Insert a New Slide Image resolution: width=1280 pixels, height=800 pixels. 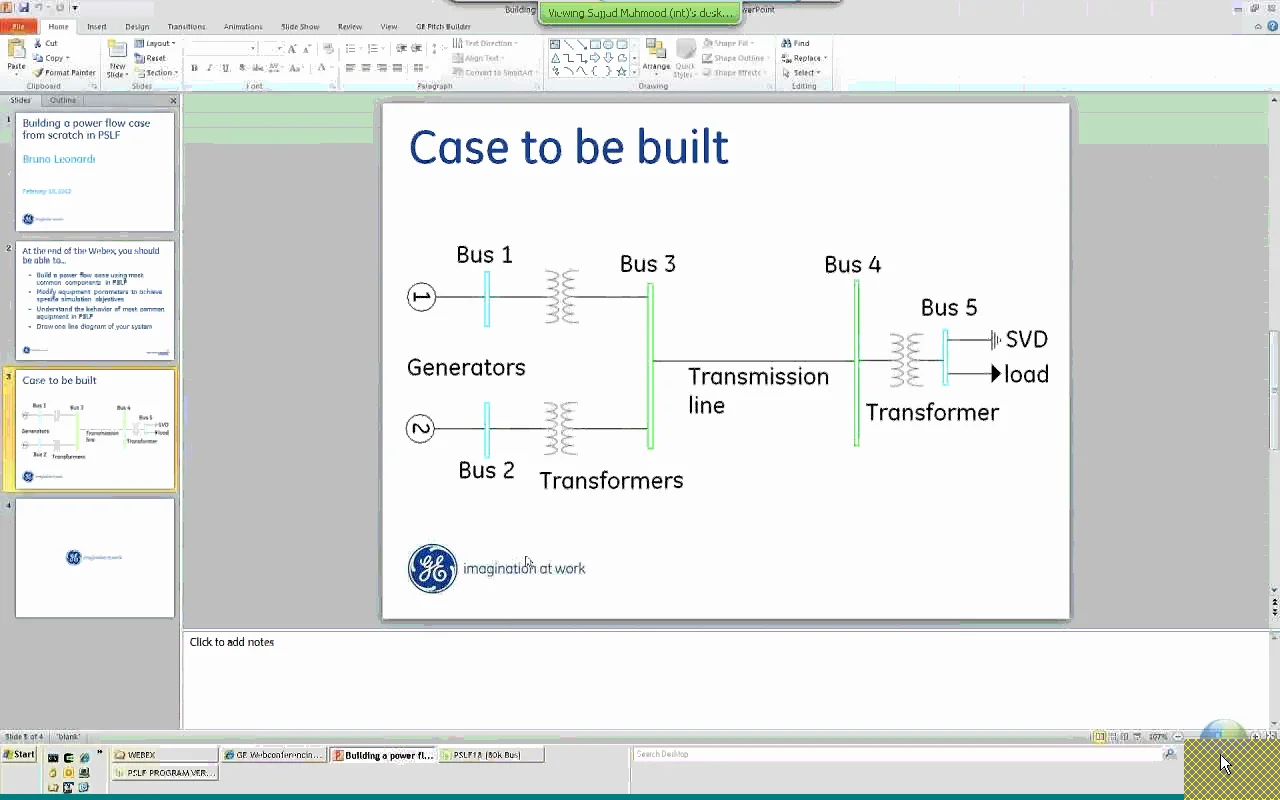coord(117,59)
